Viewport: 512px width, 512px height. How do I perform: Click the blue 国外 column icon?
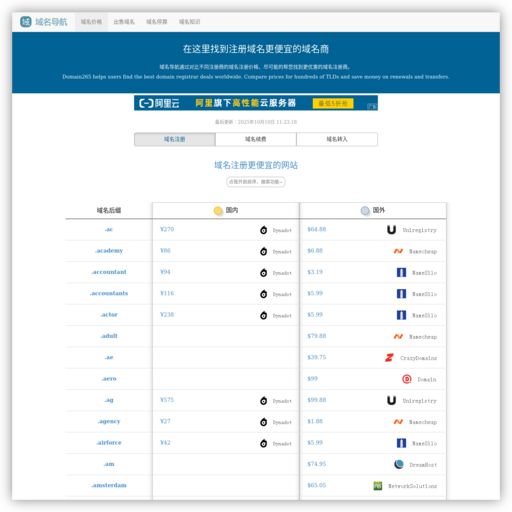coord(365,211)
